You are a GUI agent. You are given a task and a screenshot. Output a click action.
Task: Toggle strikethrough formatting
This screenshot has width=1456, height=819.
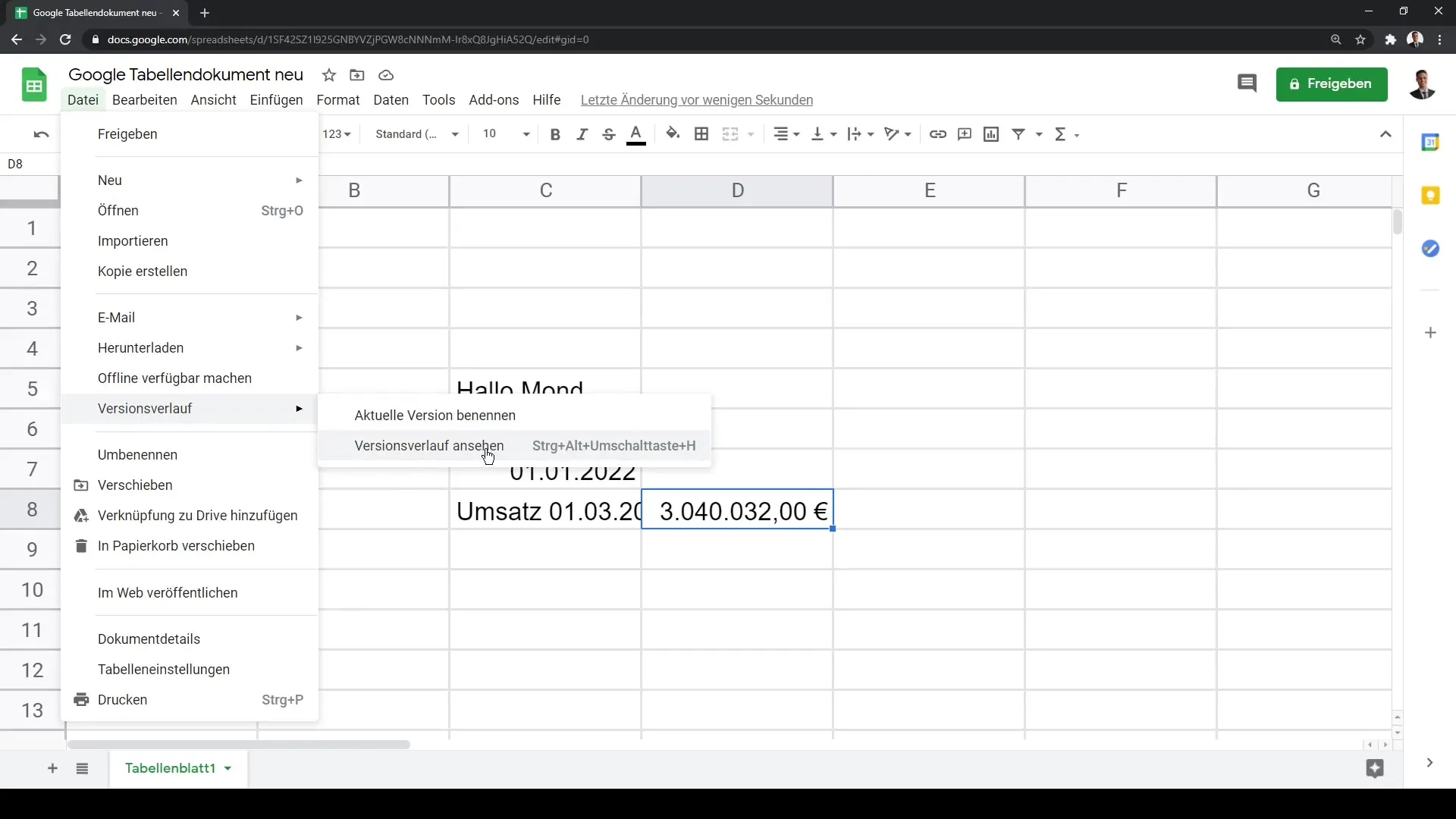pyautogui.click(x=608, y=134)
